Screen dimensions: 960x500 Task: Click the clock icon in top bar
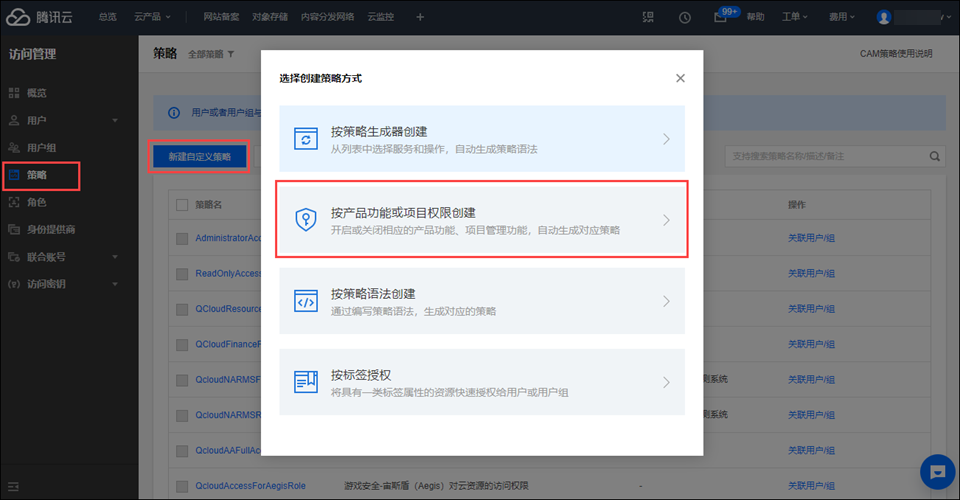pos(685,17)
